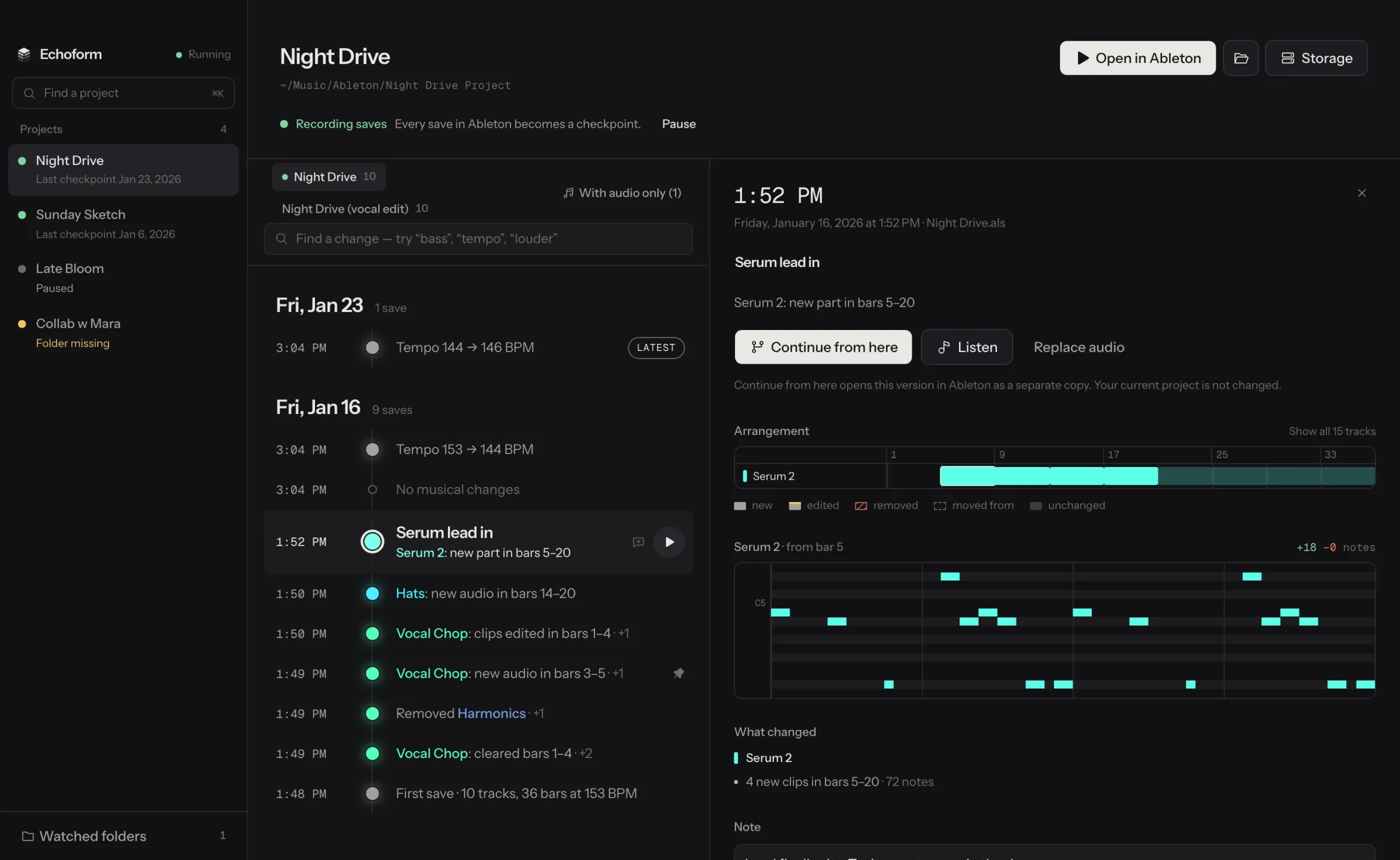Screen dimensions: 1400x860
Task: Select Removed Harmonics checkpoint
Action: point(478,714)
